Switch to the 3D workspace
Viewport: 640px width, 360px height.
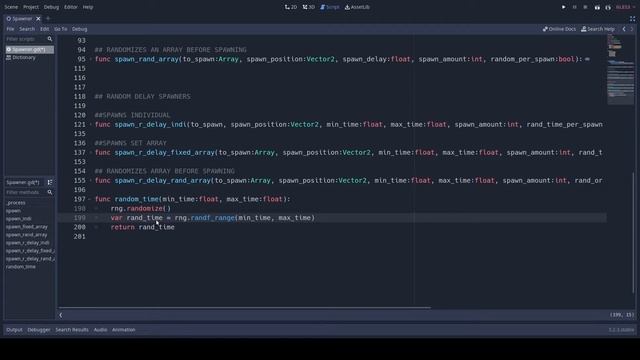[x=309, y=7]
